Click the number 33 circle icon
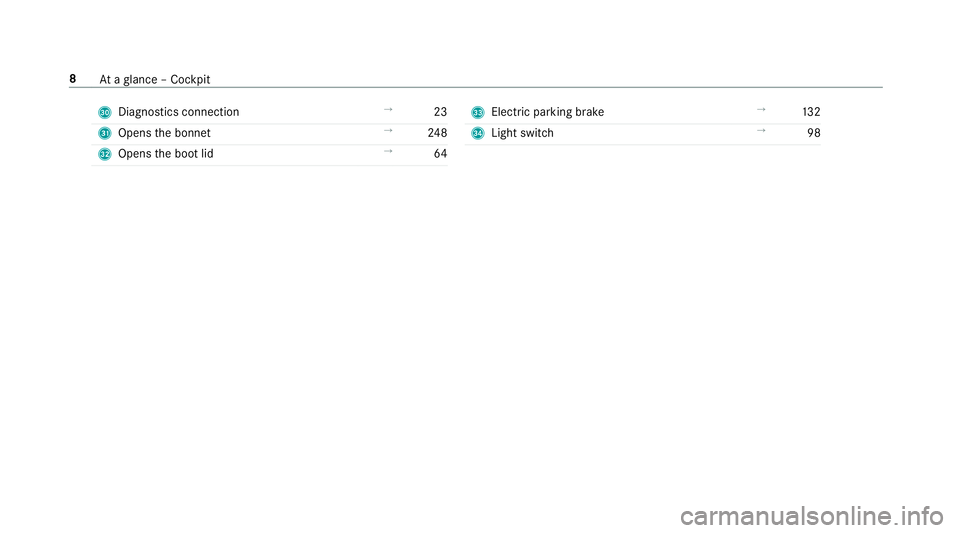The image size is (960, 533). 478,112
